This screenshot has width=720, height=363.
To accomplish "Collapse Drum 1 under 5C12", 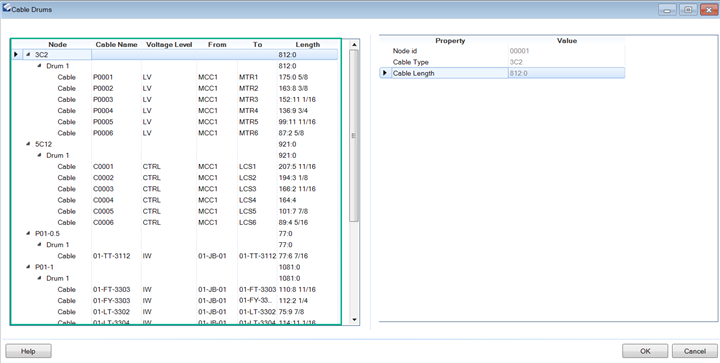I will (39, 155).
